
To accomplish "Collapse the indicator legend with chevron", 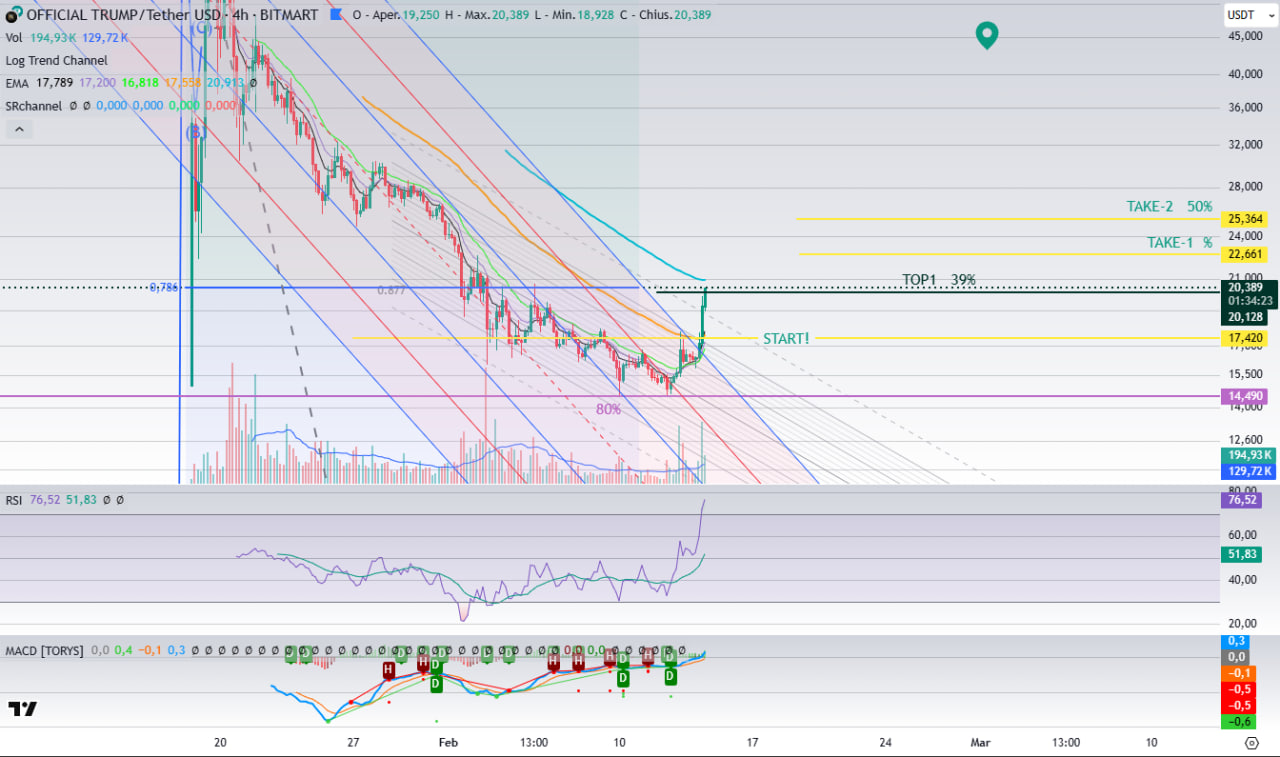I will [x=19, y=129].
